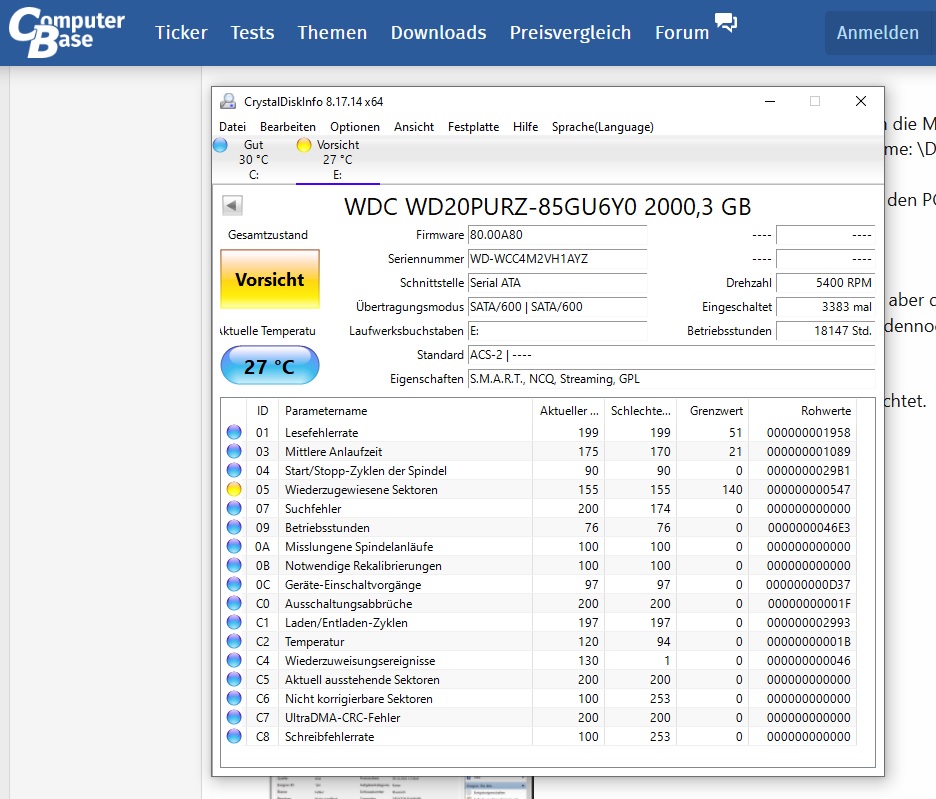The image size is (936, 799).
Task: Open the Festplatte menu
Action: tap(473, 127)
